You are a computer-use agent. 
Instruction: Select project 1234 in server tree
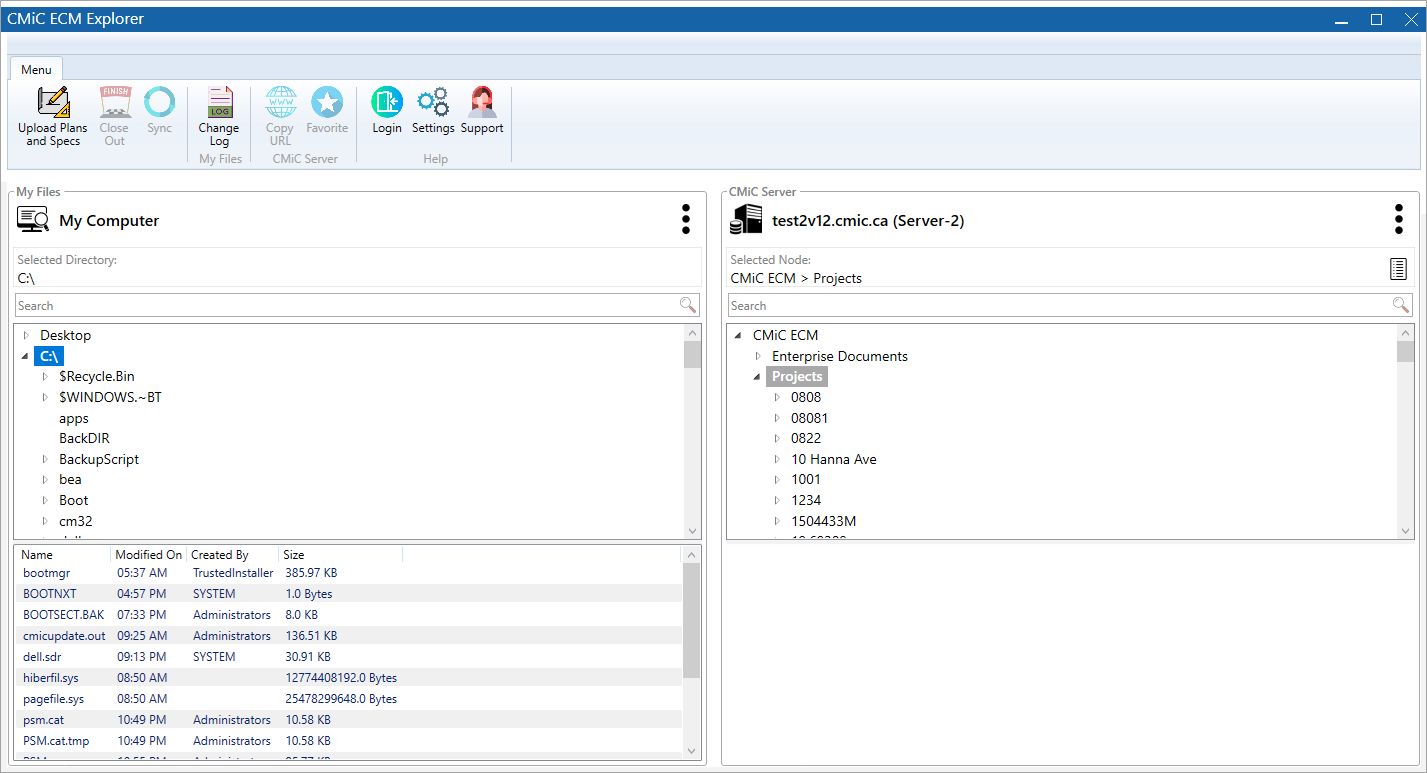pos(806,500)
